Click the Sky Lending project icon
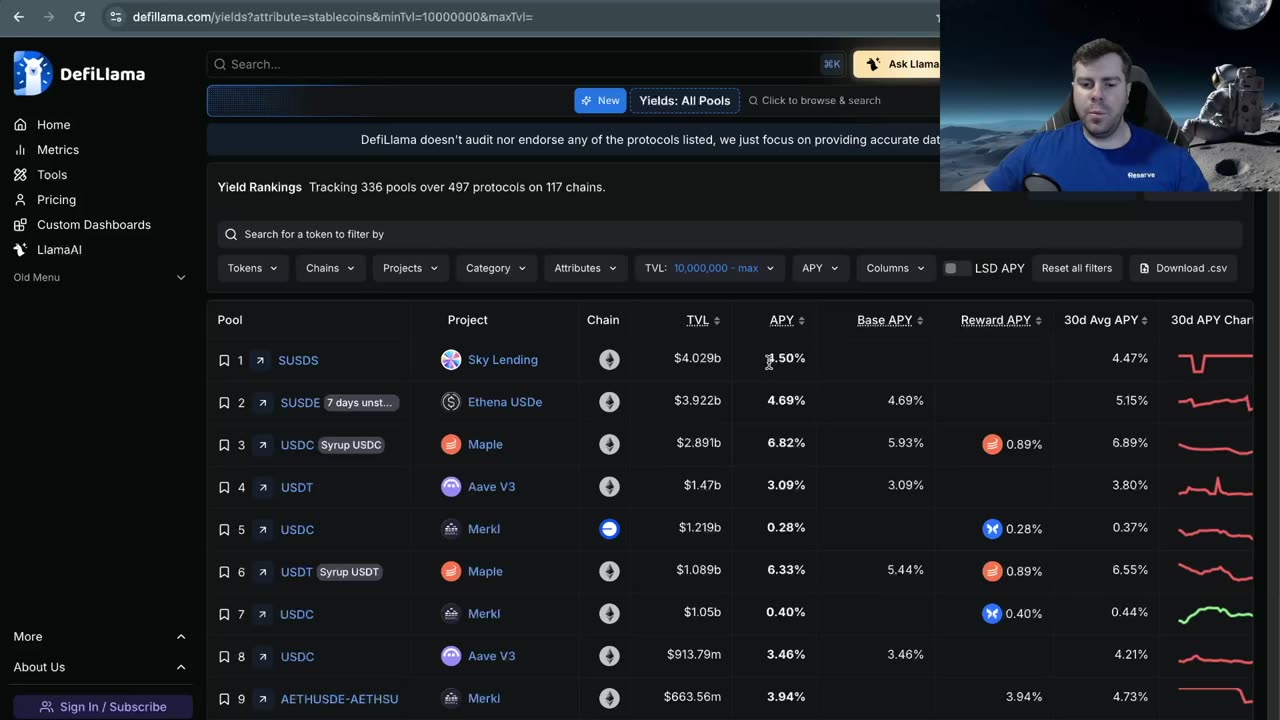1280x720 pixels. pyautogui.click(x=451, y=360)
